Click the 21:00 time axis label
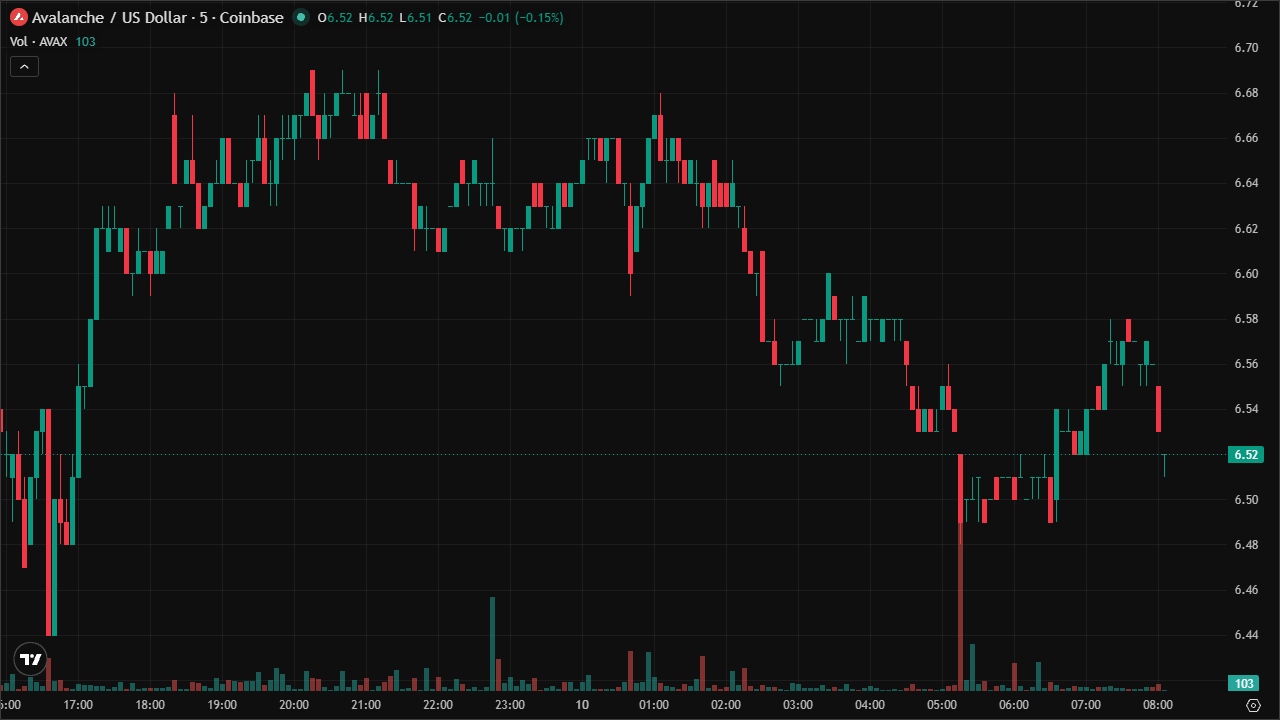The image size is (1280, 720). tap(366, 705)
